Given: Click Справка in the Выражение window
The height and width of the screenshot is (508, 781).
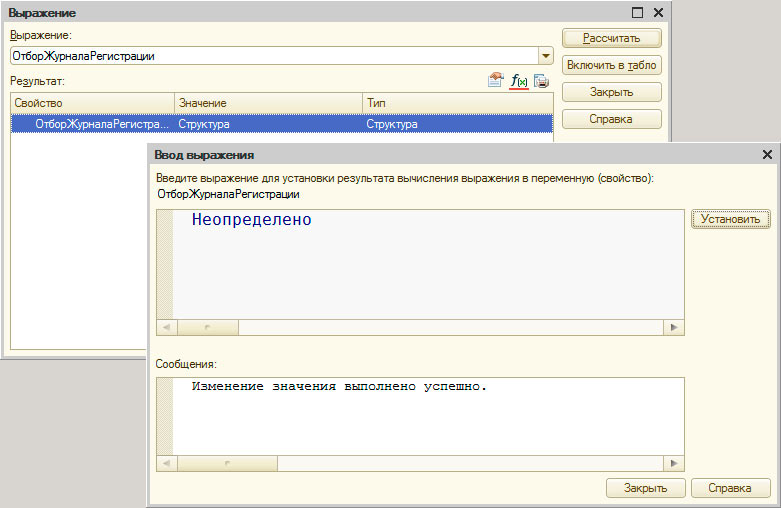Looking at the screenshot, I should (612, 119).
